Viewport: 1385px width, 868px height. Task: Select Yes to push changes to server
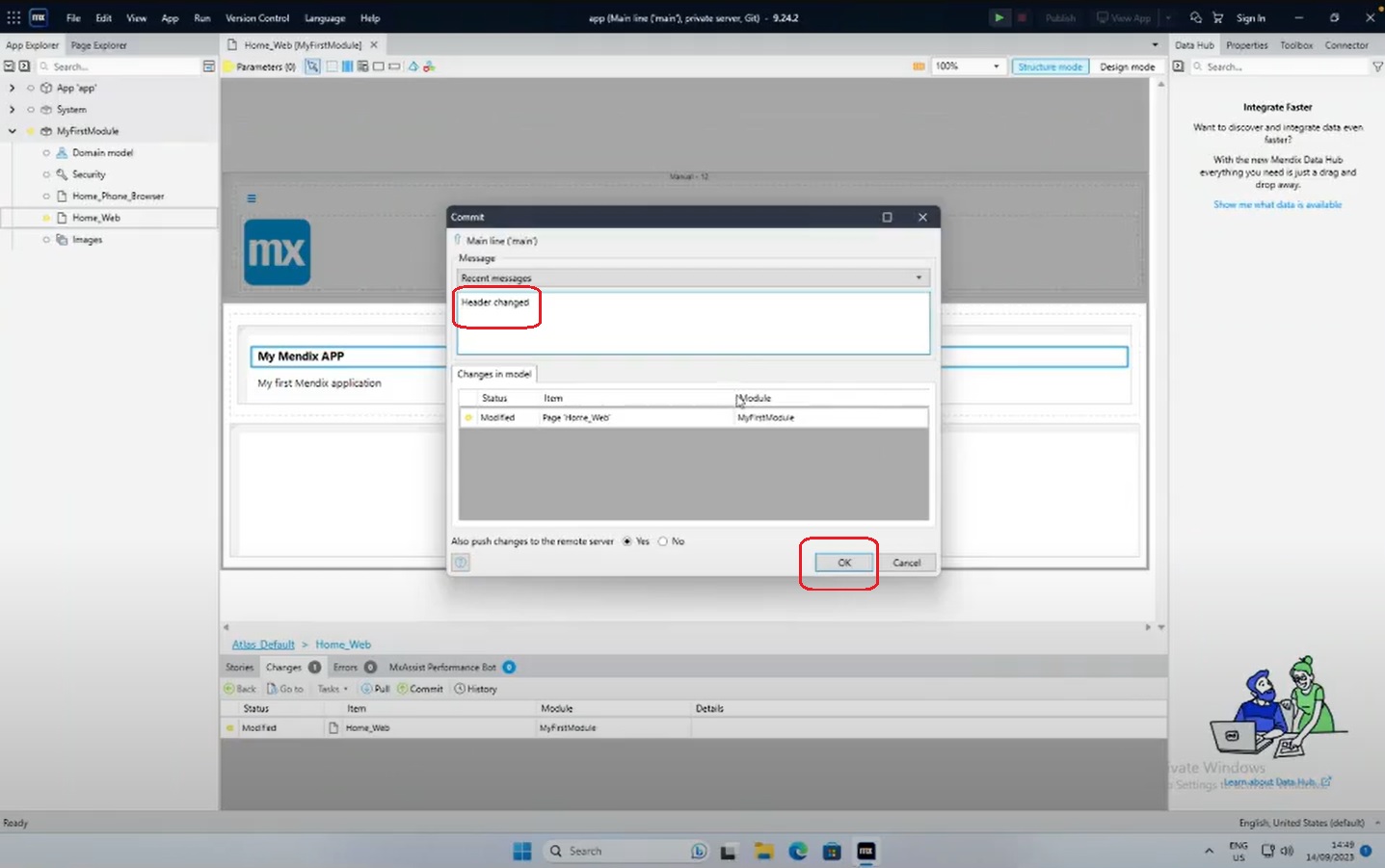click(x=627, y=541)
